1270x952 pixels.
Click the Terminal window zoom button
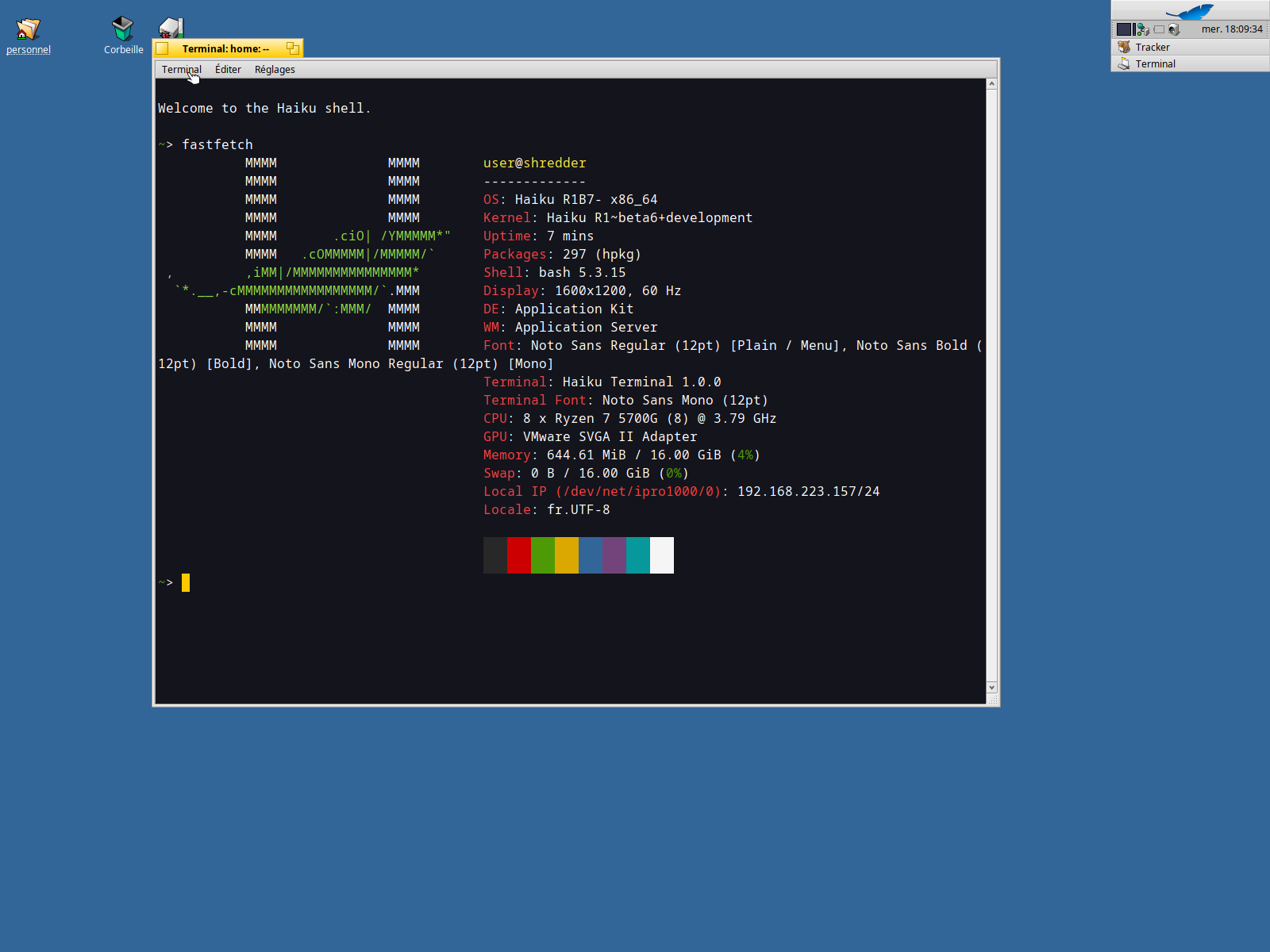click(293, 48)
